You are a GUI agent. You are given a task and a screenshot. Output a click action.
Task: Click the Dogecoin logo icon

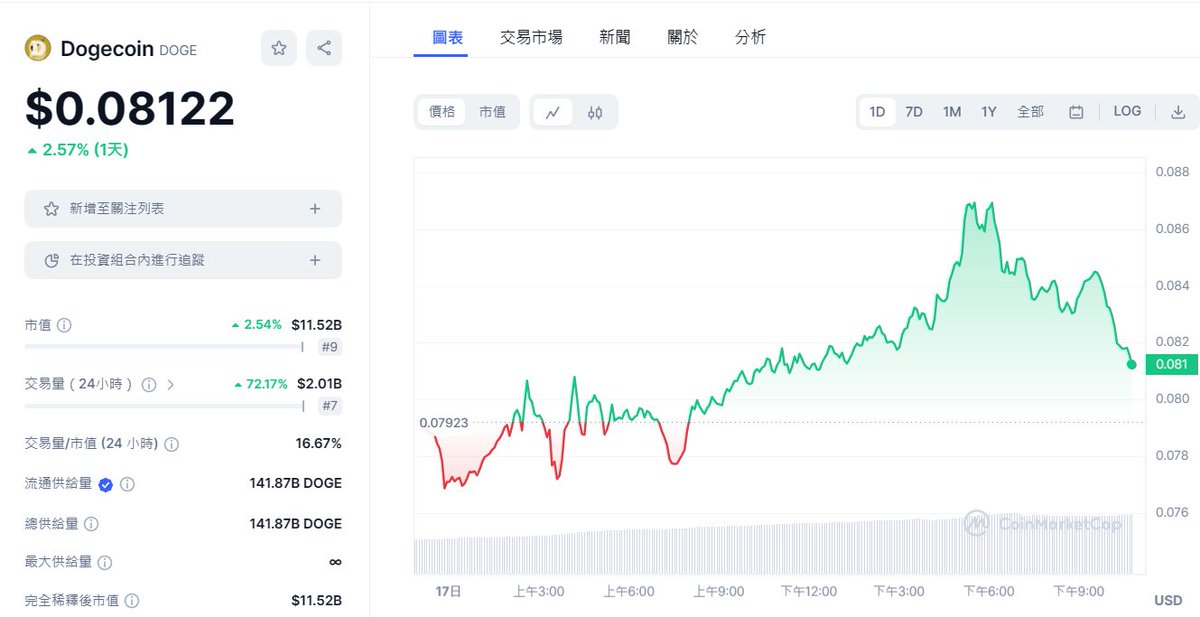pos(38,48)
